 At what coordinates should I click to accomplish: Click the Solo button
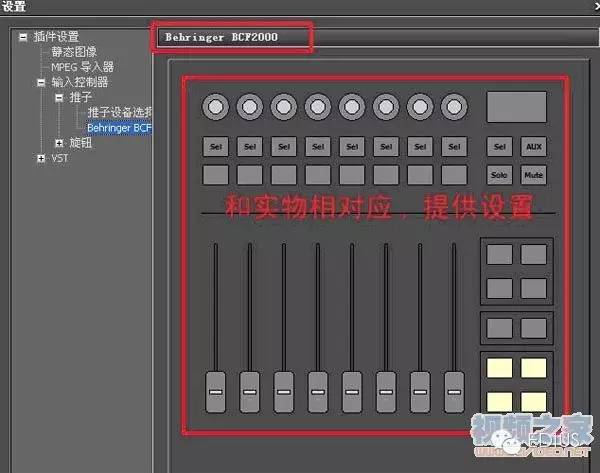coord(499,175)
